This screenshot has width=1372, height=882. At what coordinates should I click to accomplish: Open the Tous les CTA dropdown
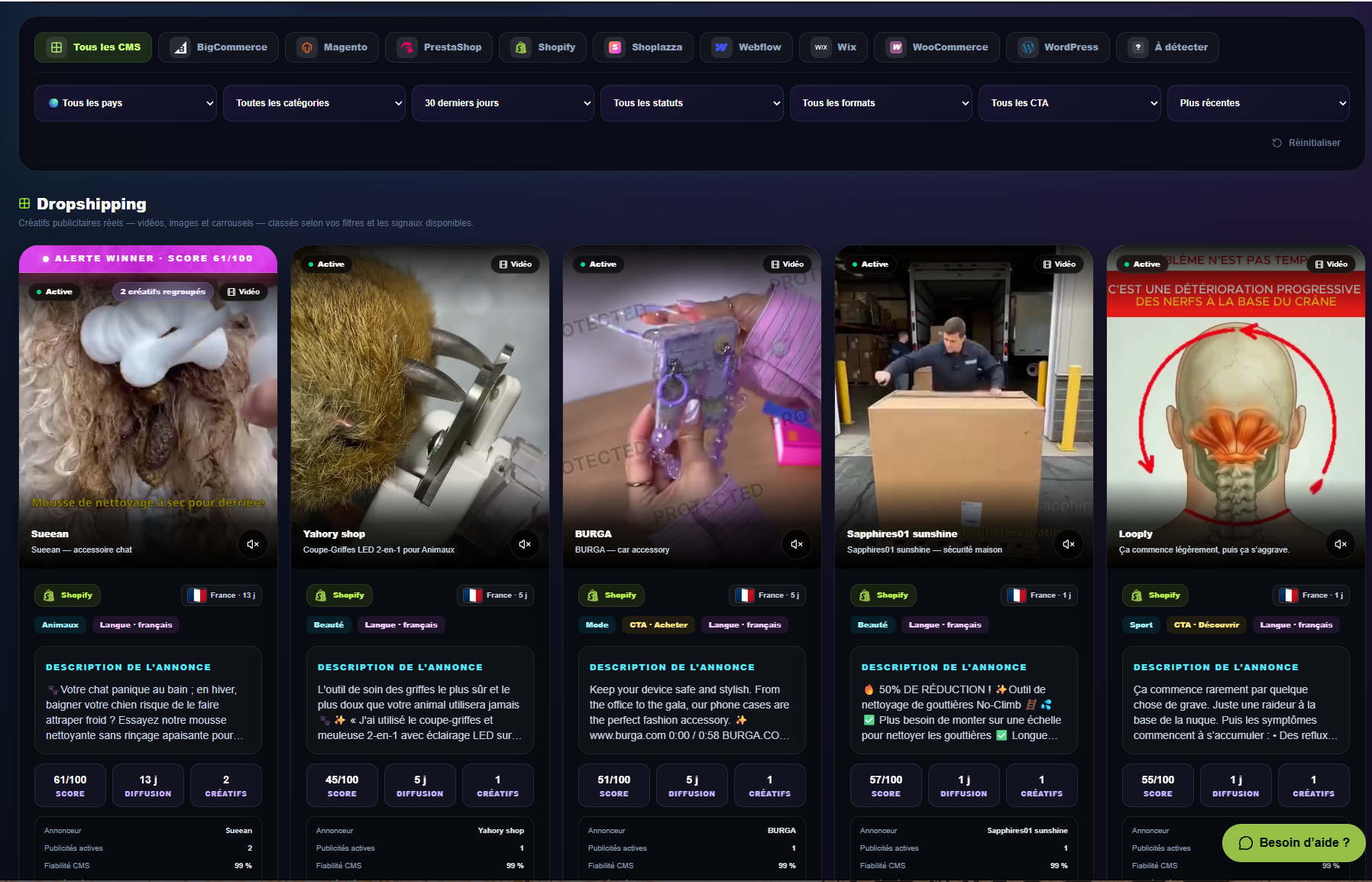(1069, 103)
